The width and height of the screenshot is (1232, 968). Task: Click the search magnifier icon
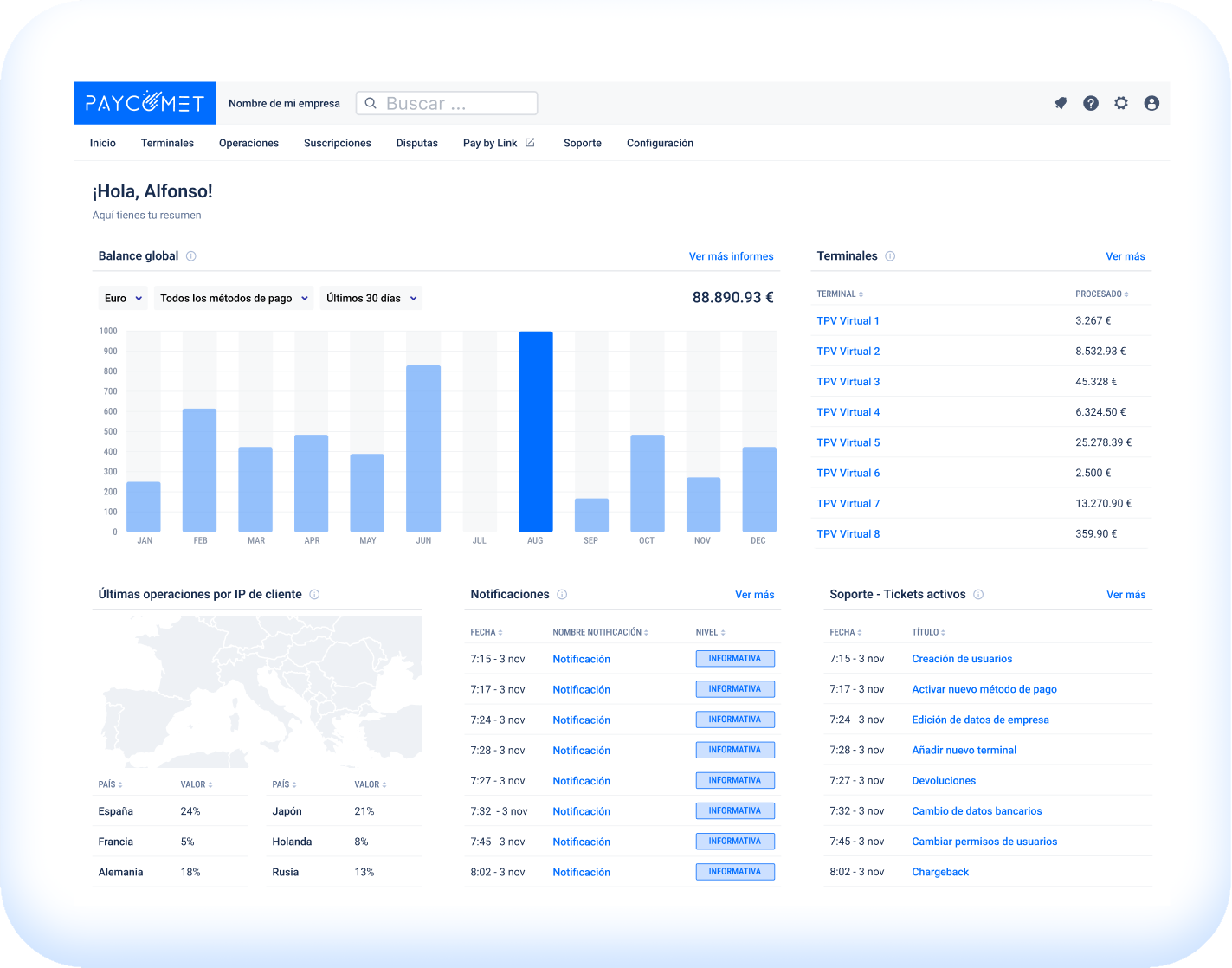(x=371, y=103)
